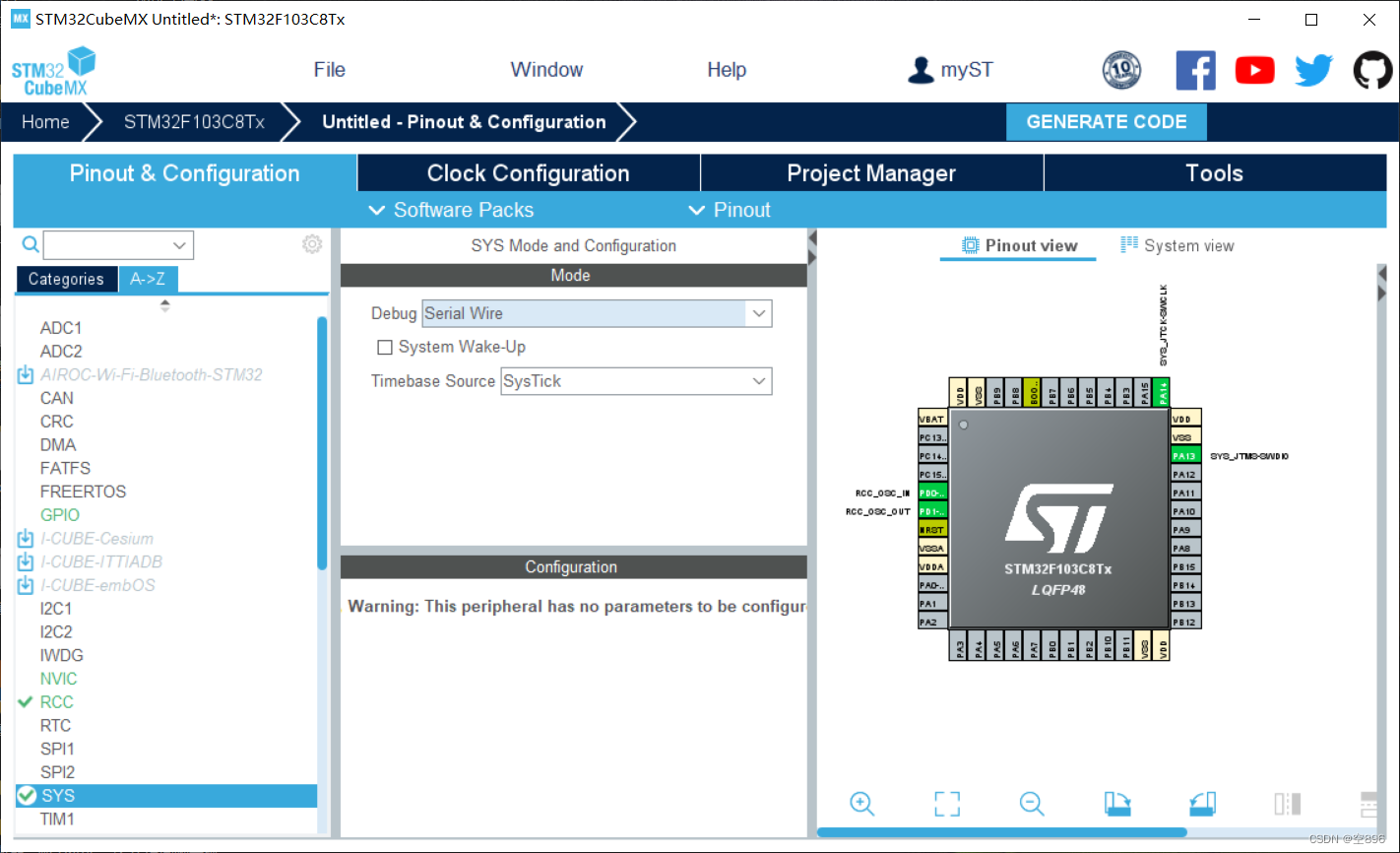The height and width of the screenshot is (853, 1400).
Task: Open the File menu
Action: (x=330, y=70)
